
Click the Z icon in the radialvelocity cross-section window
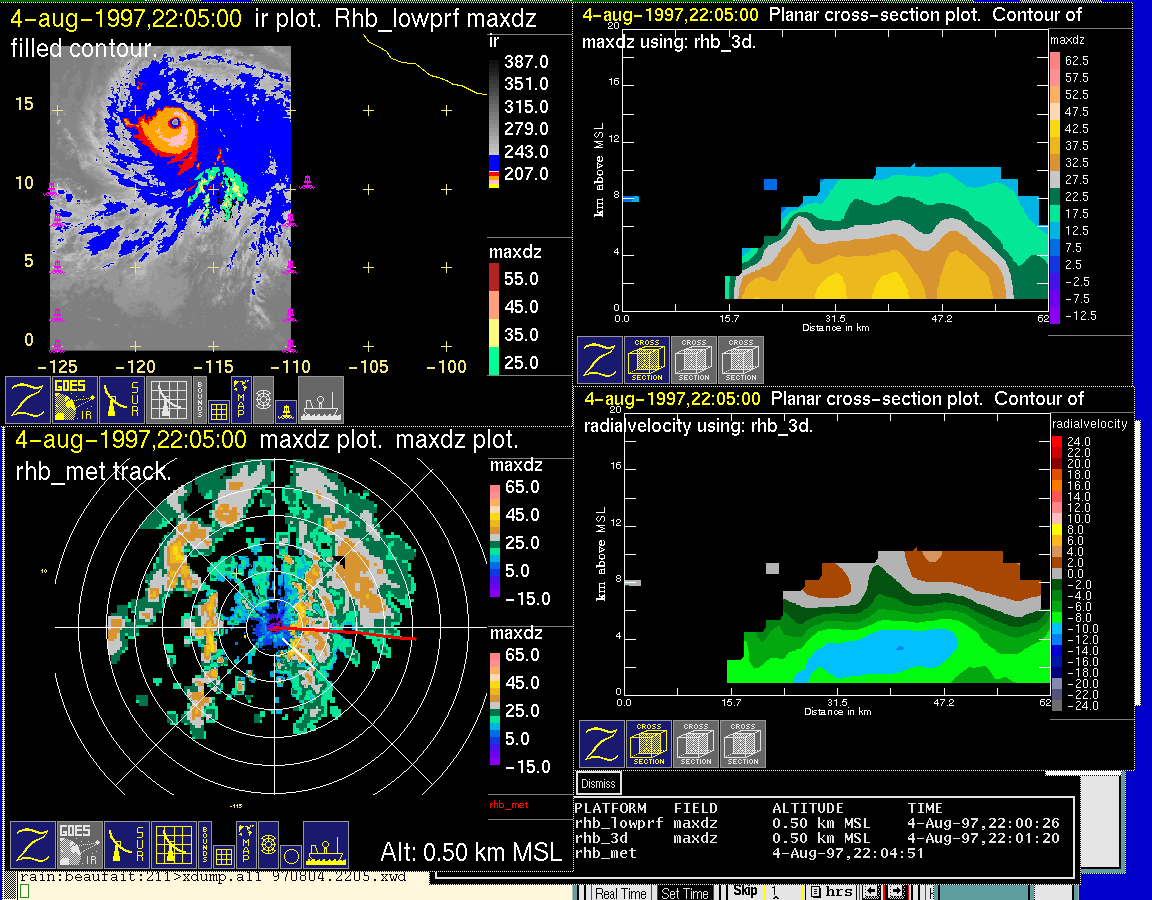tap(602, 744)
